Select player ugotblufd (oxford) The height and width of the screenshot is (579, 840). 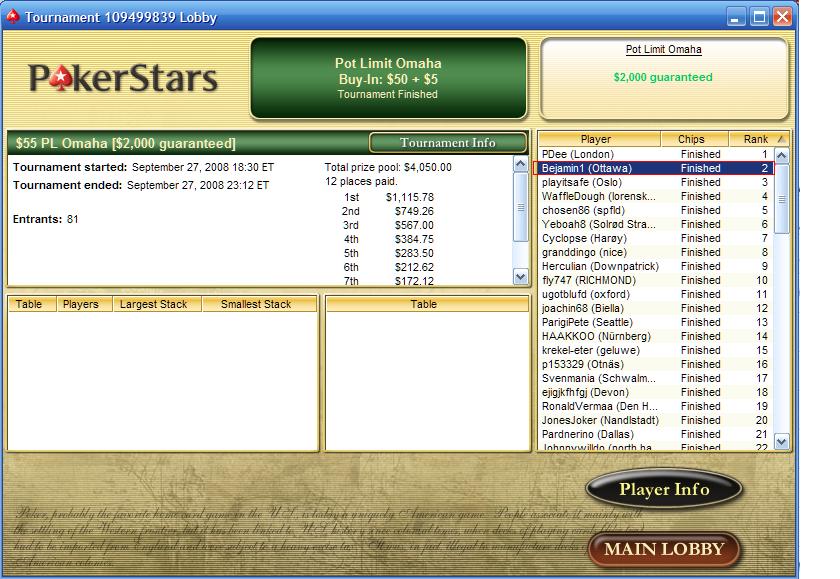[655, 294]
